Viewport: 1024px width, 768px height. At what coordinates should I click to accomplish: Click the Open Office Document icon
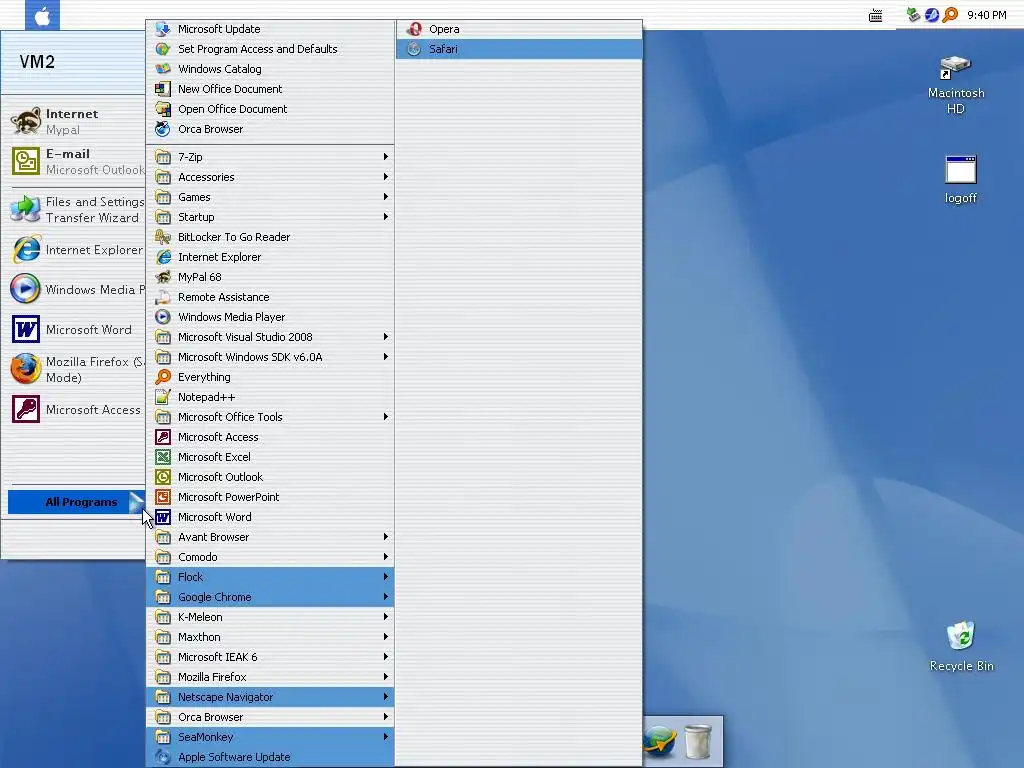163,109
